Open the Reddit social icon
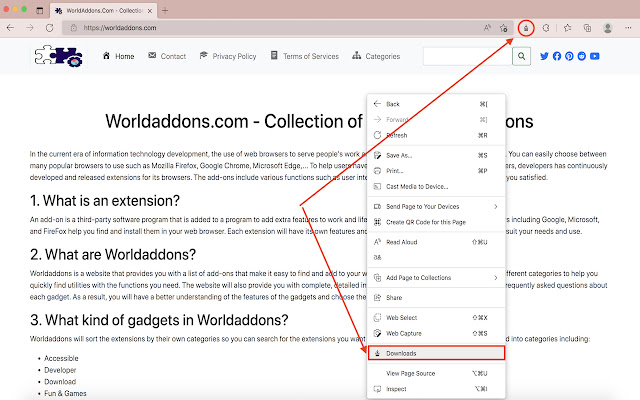 pyautogui.click(x=582, y=56)
